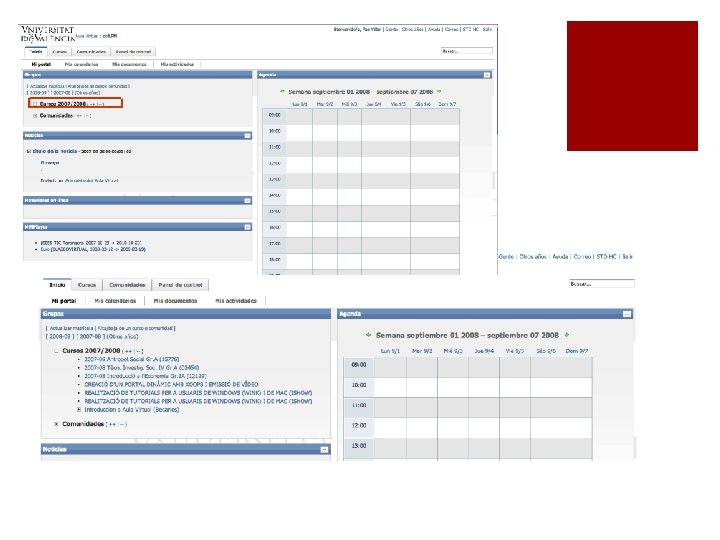Screen dimensions: 720x540
Task: Minimize Noticias panel in enlarged view
Action: (324, 450)
